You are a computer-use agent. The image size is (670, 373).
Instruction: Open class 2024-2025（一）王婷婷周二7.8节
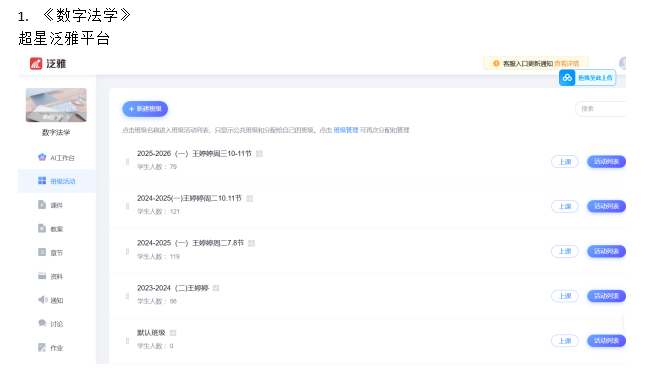(x=190, y=243)
